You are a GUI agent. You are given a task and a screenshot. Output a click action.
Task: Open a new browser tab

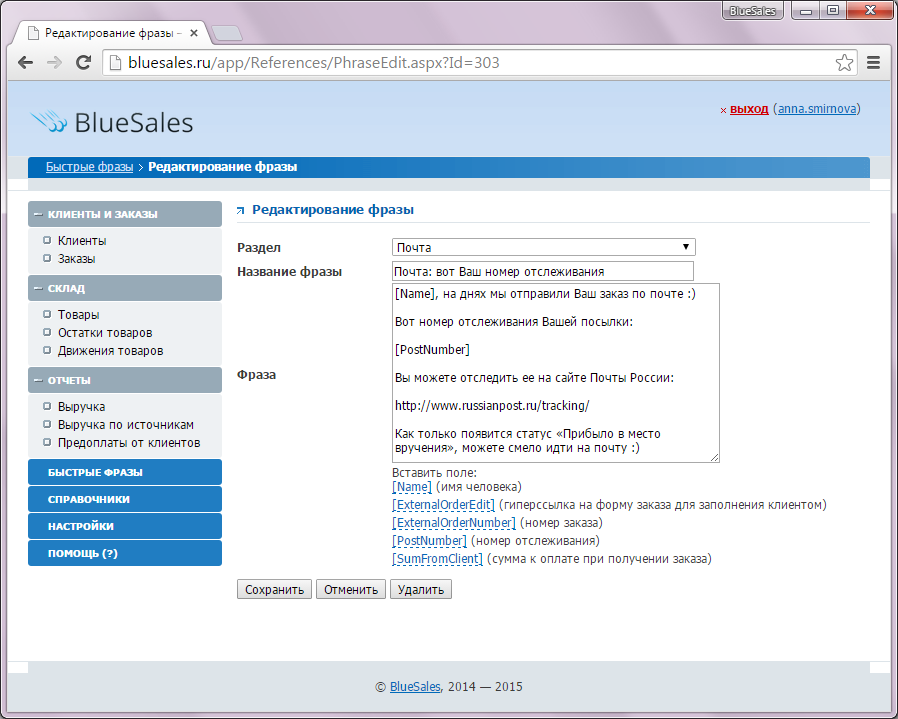pos(228,33)
